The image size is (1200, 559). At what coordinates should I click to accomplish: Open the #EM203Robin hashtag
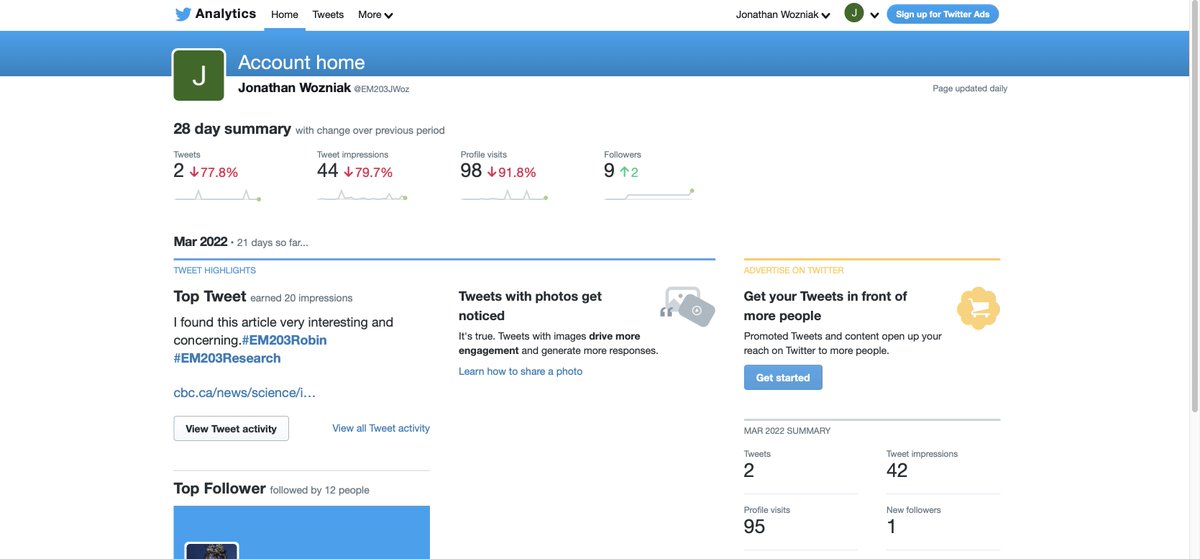(x=284, y=340)
